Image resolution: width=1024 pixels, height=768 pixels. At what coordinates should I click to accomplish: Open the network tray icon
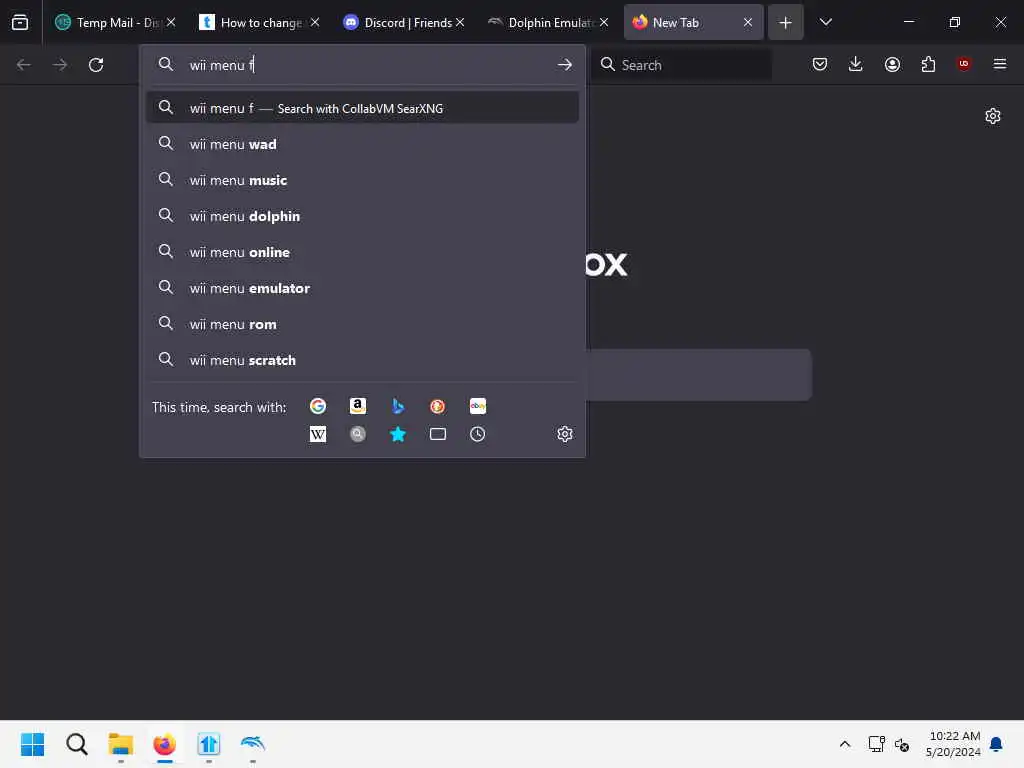pos(876,744)
